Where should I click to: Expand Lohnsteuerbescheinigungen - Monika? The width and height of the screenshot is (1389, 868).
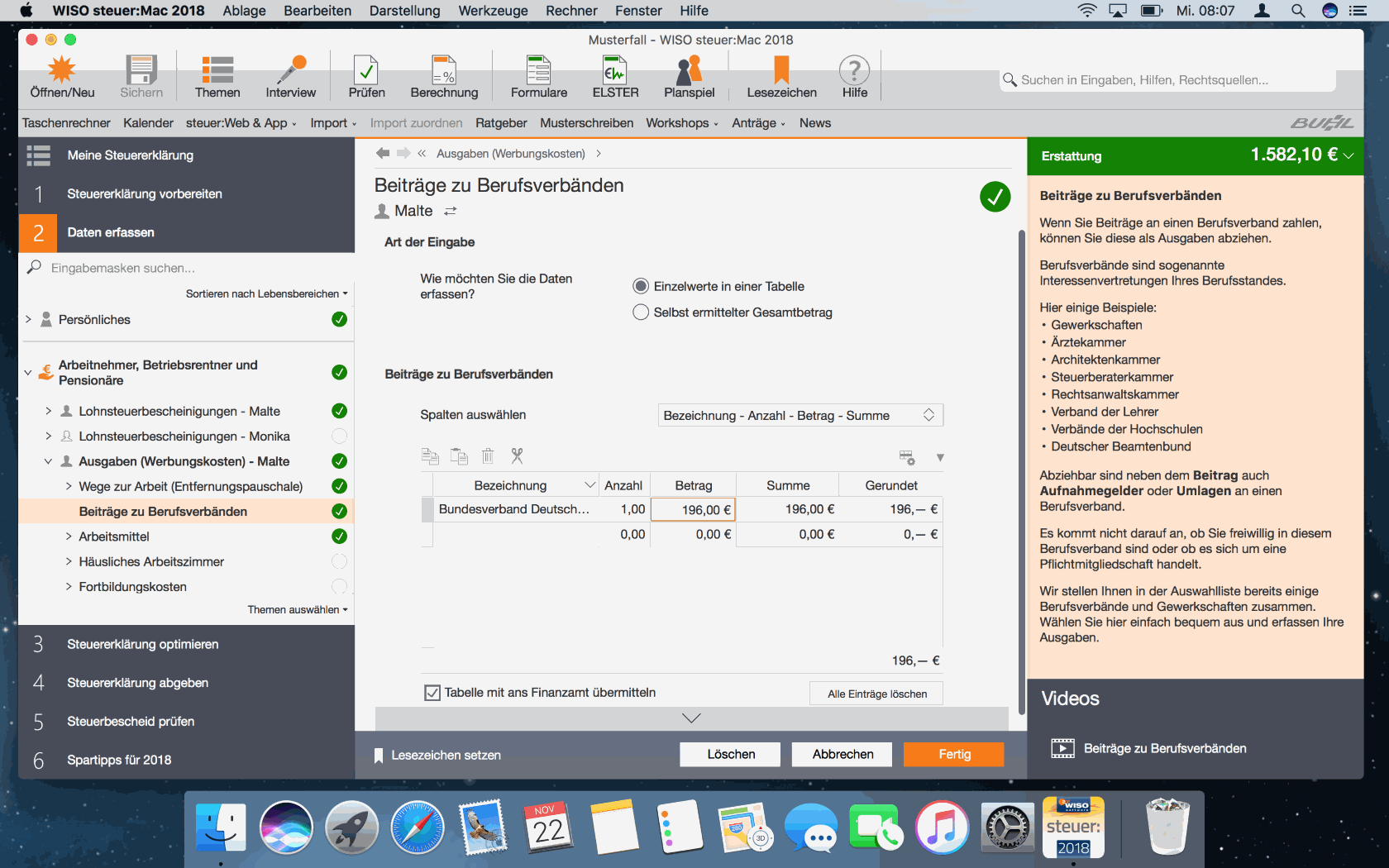(x=48, y=436)
